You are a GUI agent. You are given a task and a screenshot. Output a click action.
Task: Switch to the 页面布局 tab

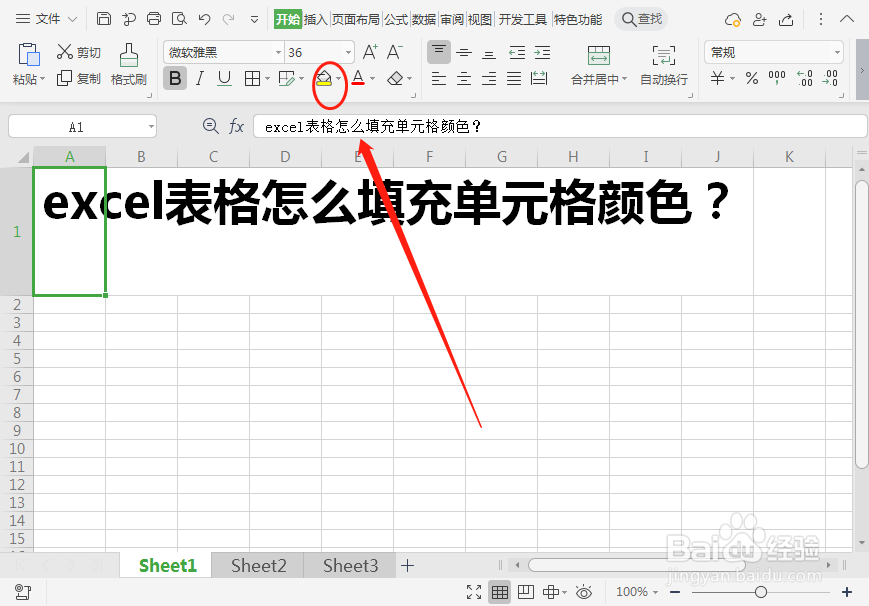click(356, 19)
